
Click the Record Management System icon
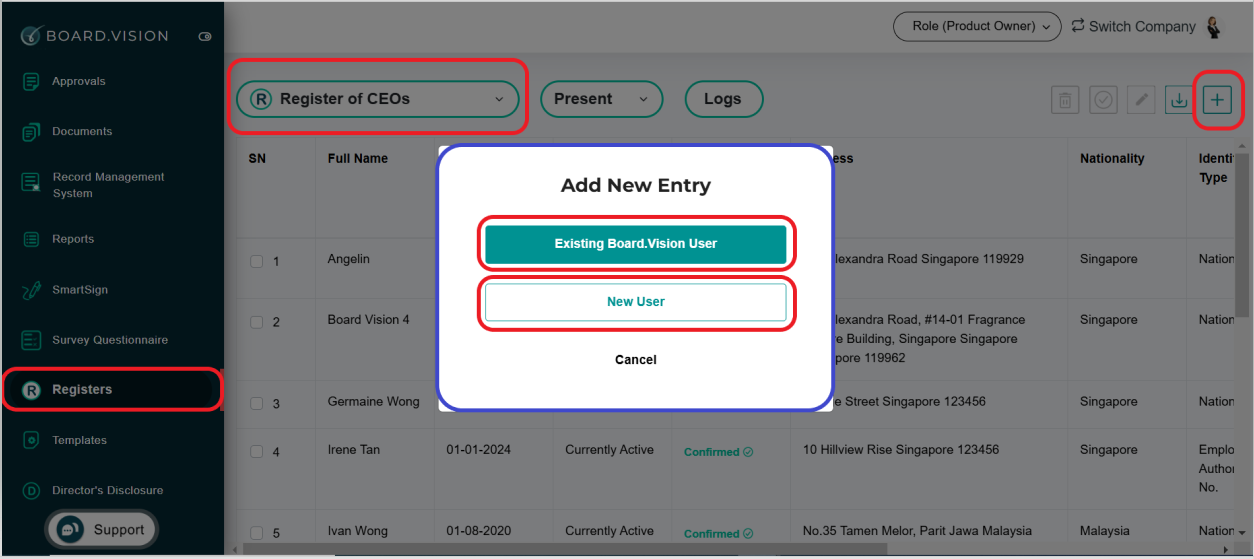pos(31,181)
